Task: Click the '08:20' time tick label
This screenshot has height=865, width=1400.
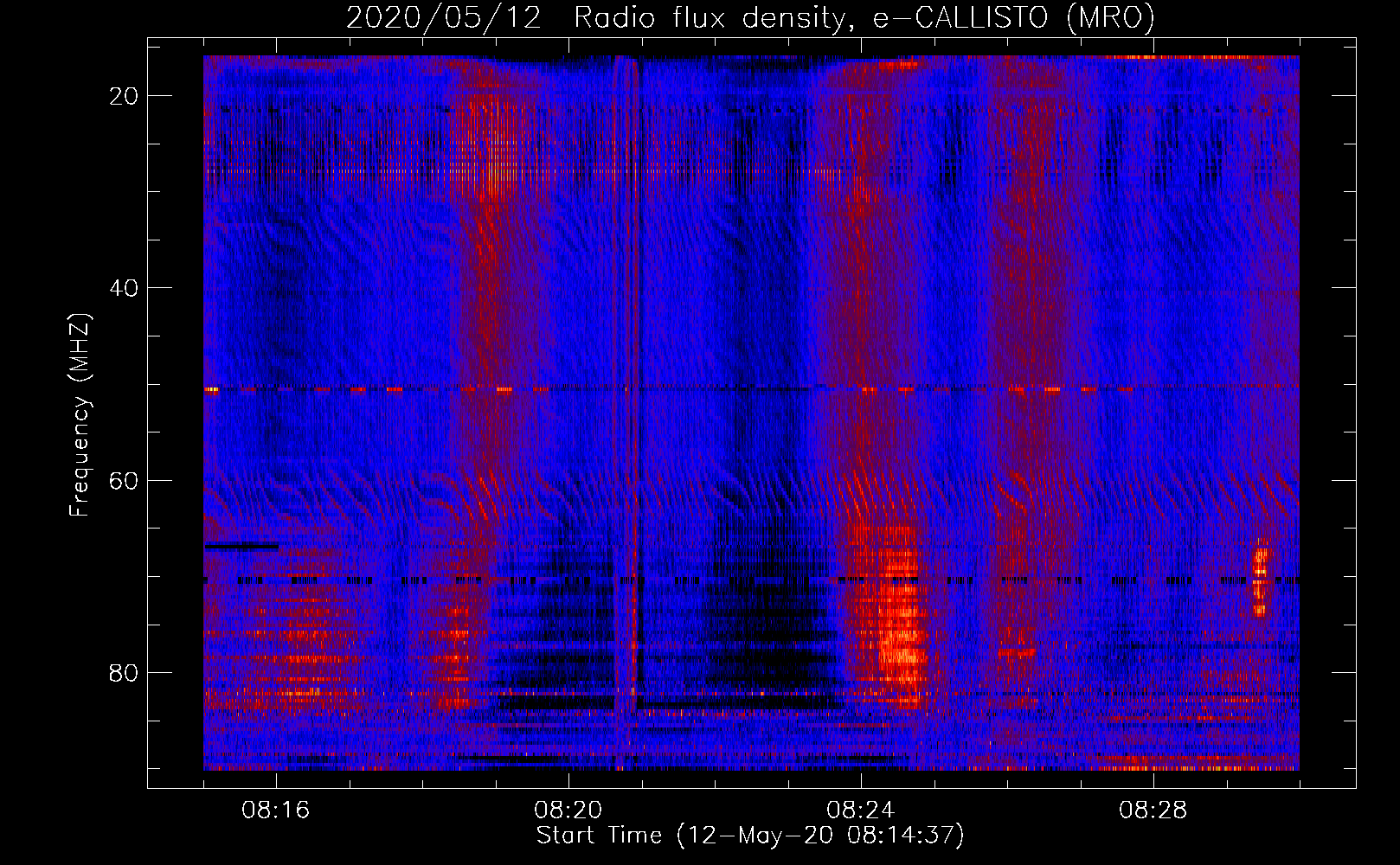Action: pos(568,811)
